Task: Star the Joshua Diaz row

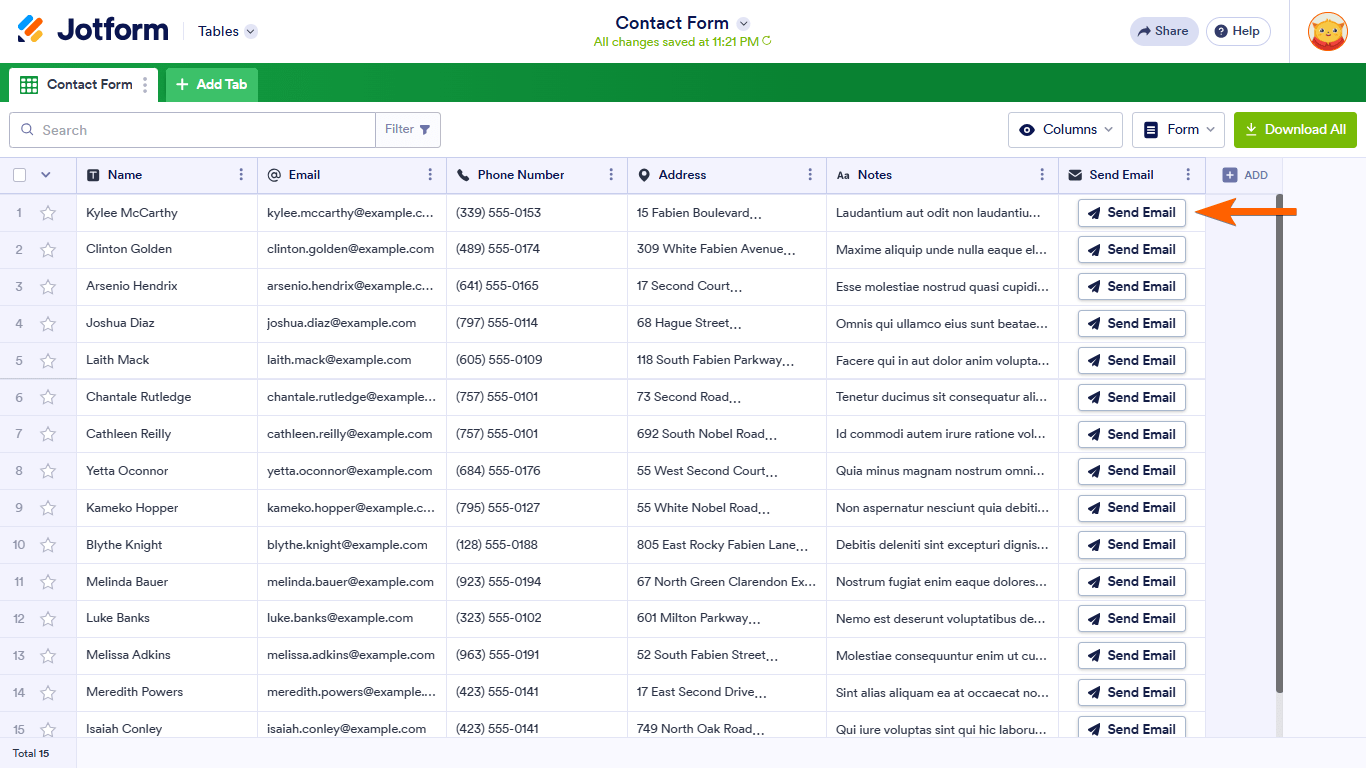Action: (48, 324)
